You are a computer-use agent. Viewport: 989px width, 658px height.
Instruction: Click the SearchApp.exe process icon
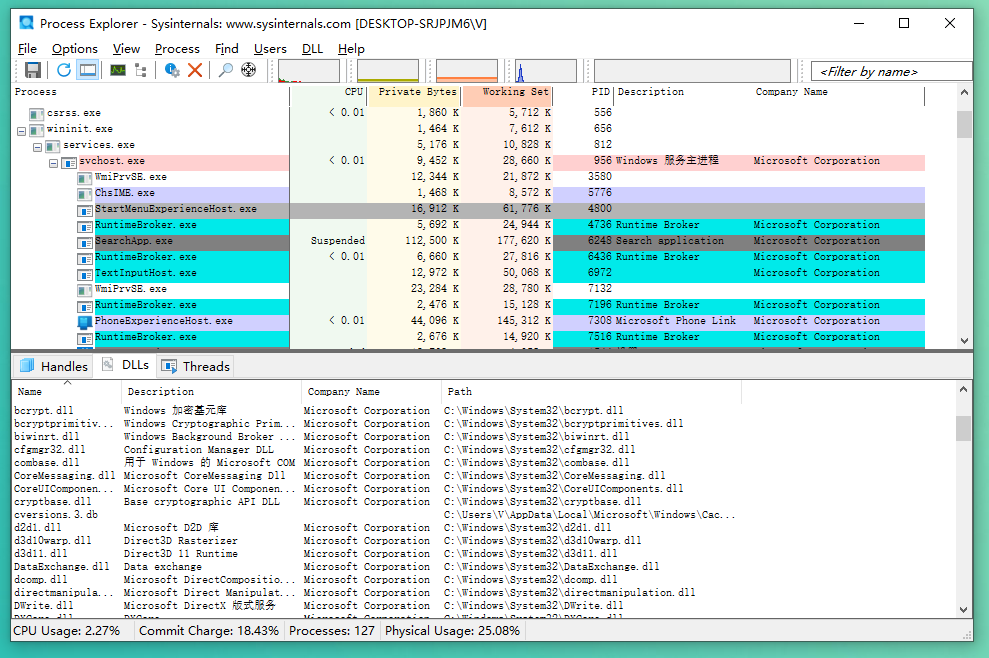85,242
